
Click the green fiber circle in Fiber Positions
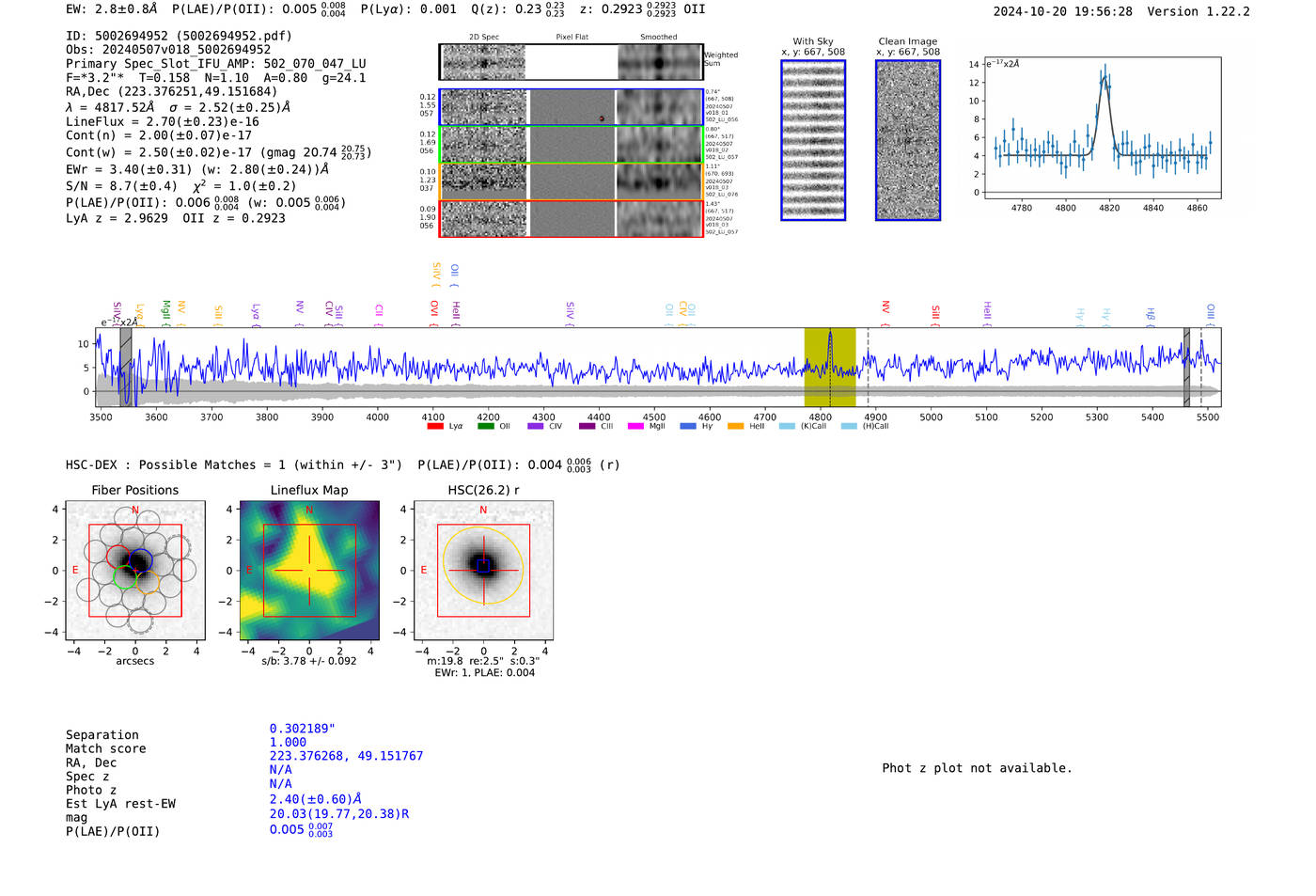click(124, 577)
